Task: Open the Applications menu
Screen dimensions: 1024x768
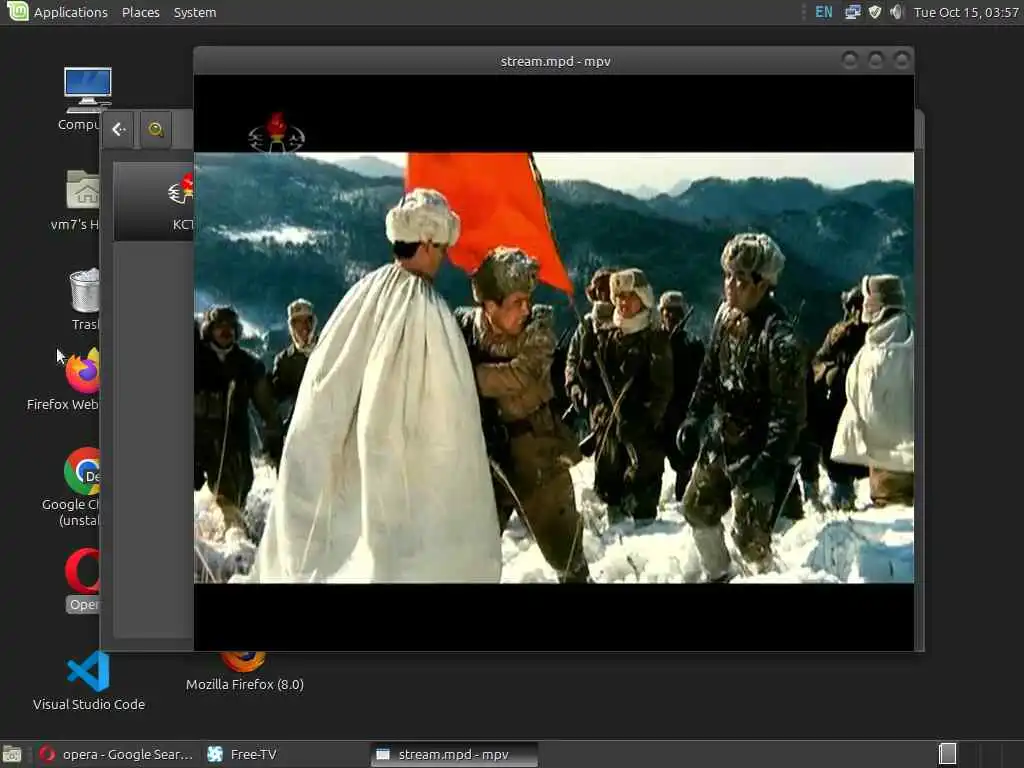Action: pos(71,12)
